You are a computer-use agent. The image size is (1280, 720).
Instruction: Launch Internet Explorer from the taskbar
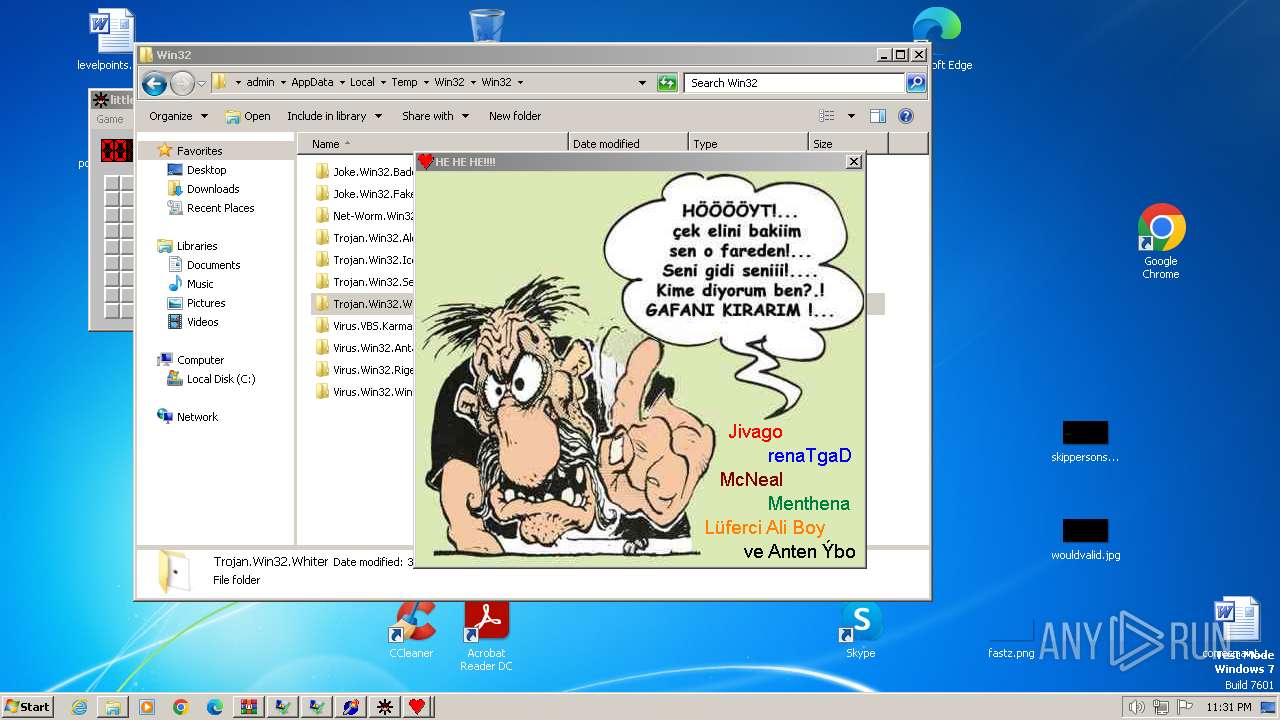click(x=79, y=707)
